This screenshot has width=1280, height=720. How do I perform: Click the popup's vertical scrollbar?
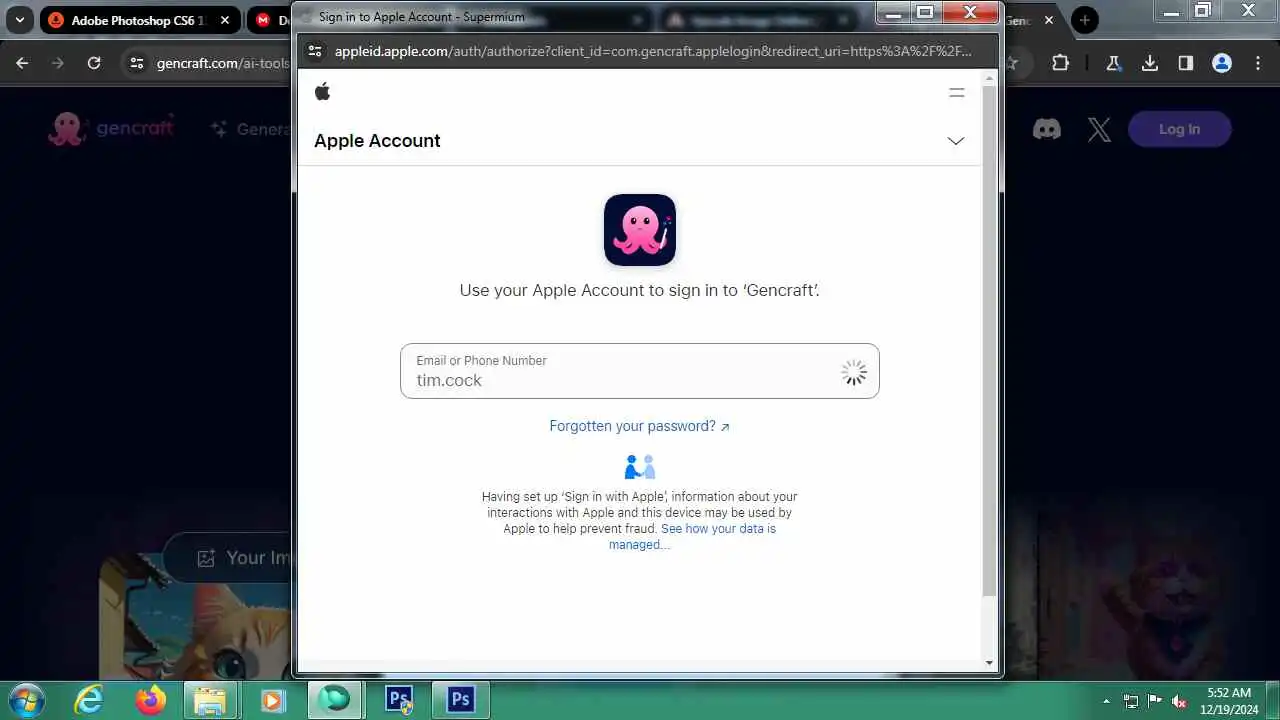coord(989,340)
